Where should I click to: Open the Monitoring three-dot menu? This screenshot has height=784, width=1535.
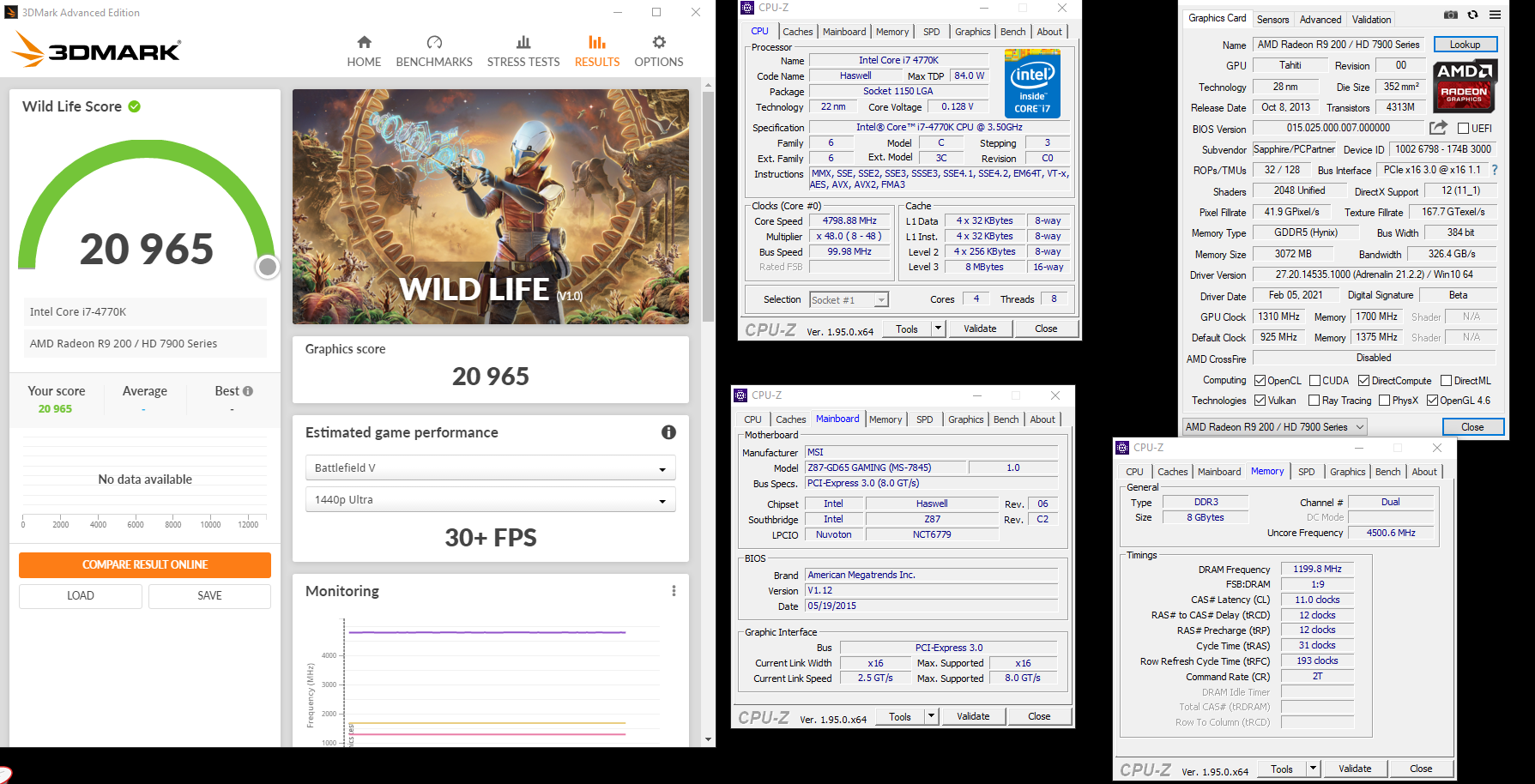pyautogui.click(x=674, y=591)
